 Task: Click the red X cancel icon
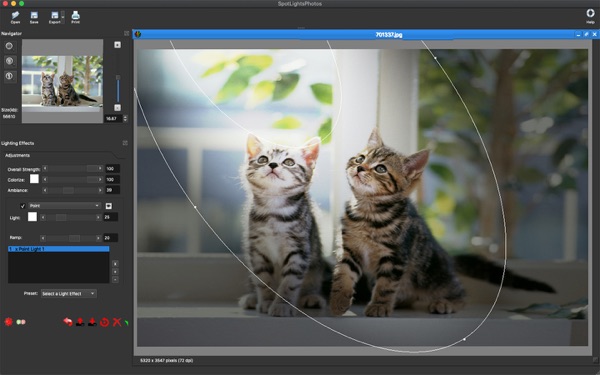point(116,322)
